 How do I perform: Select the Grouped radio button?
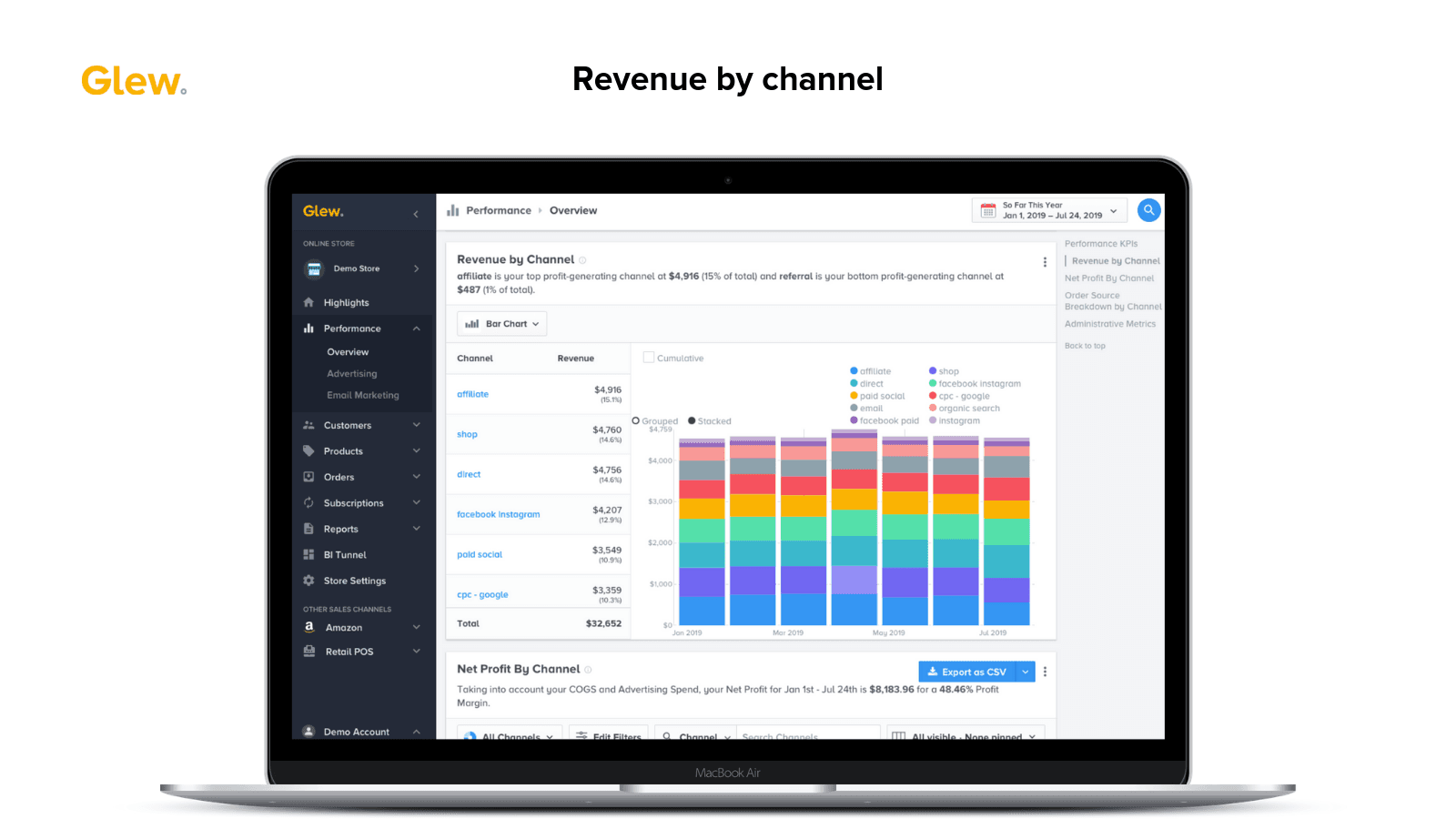[x=637, y=420]
